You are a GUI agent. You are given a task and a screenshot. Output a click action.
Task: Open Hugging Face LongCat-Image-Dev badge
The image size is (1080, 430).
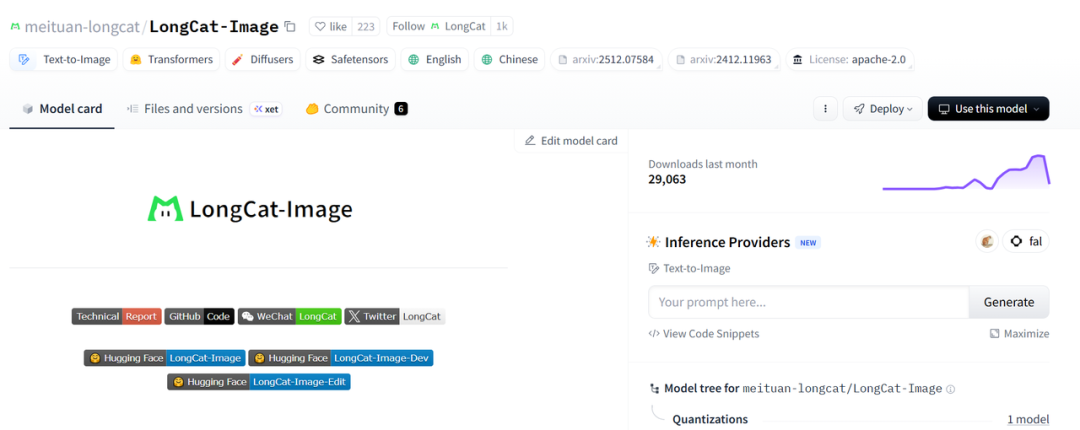point(341,358)
